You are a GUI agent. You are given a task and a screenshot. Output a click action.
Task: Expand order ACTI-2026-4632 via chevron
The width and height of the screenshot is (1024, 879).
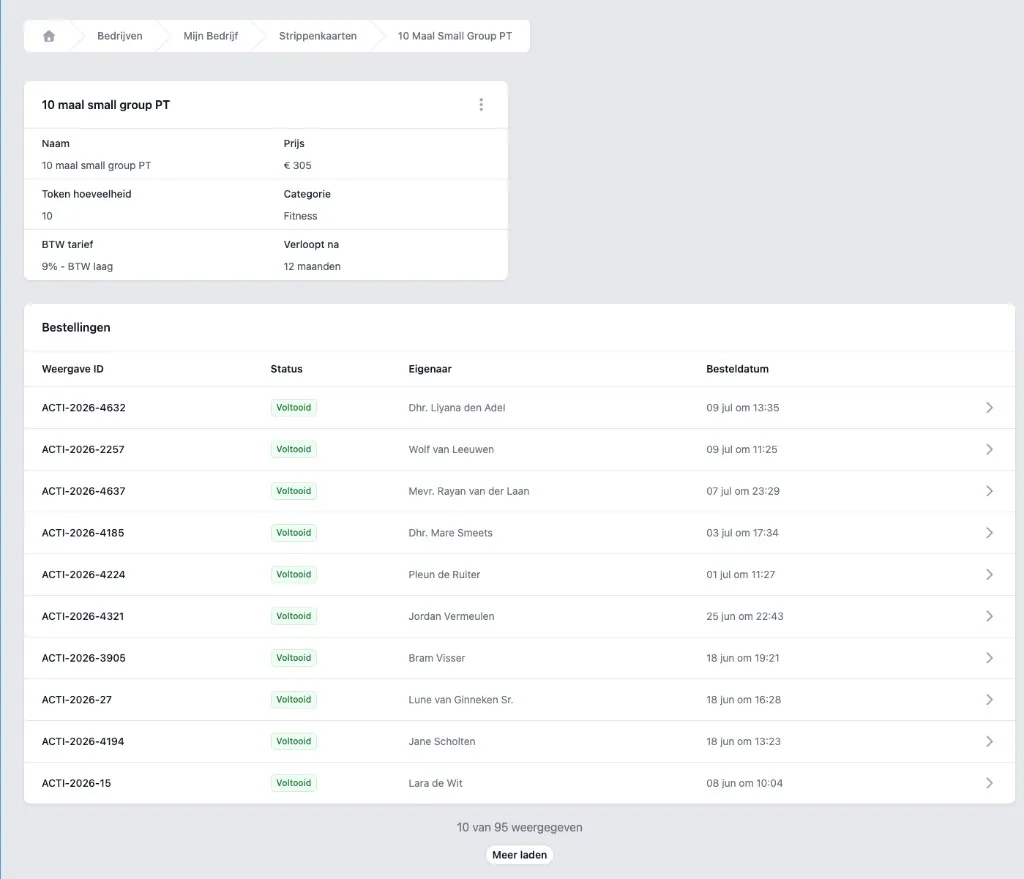coord(989,408)
